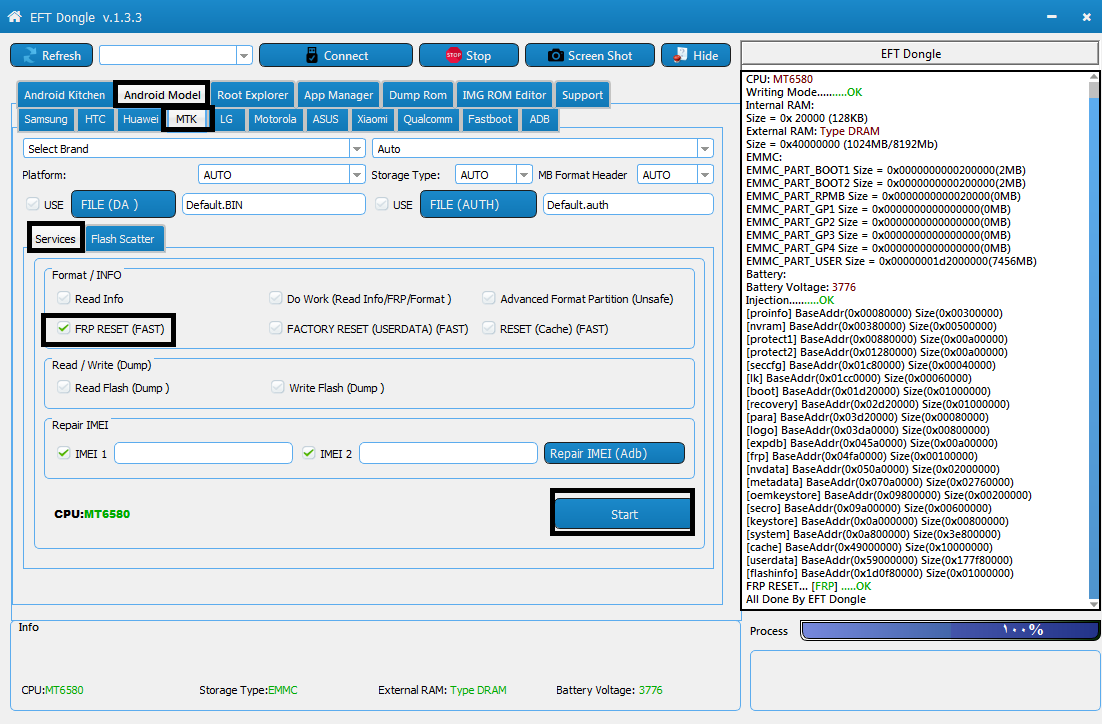Click the FILE (DA) button
Image resolution: width=1102 pixels, height=724 pixels.
click(x=123, y=204)
